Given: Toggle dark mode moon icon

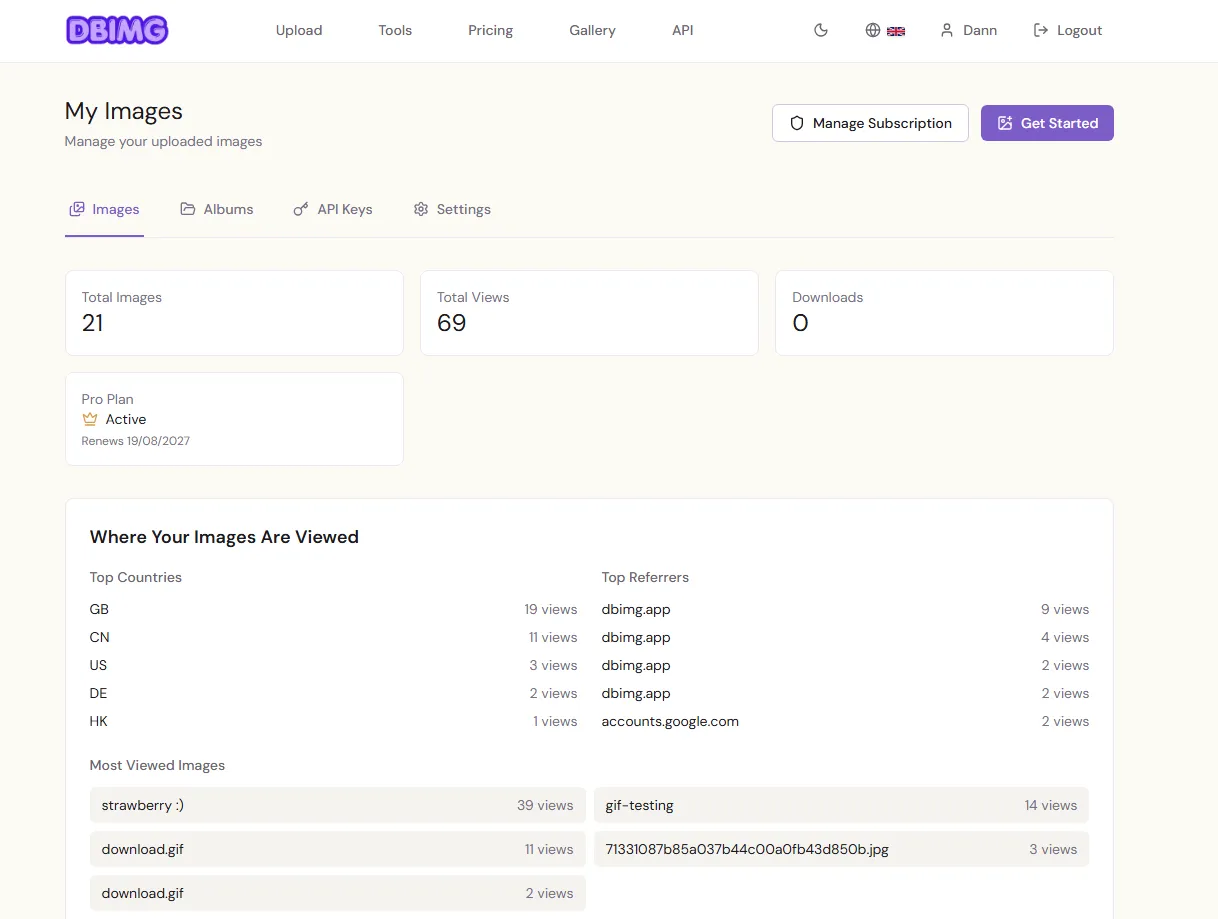Looking at the screenshot, I should click(821, 30).
